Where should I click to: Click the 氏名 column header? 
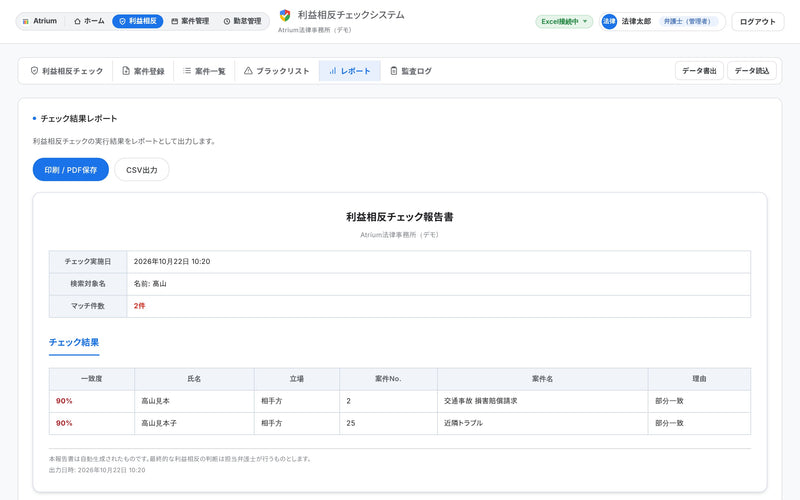(x=194, y=379)
